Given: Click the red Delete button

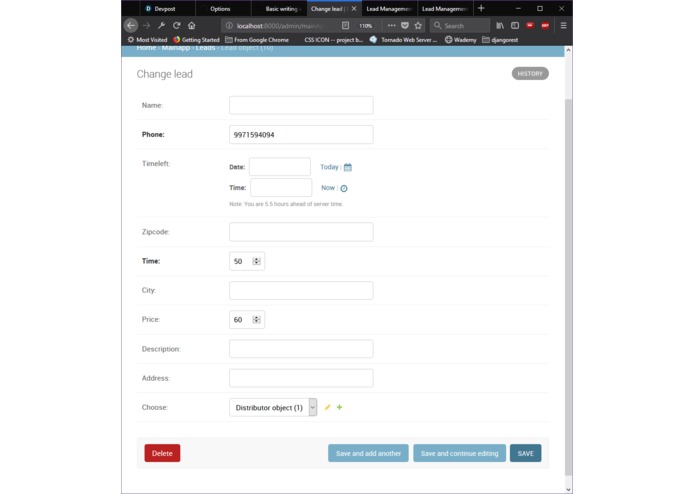Looking at the screenshot, I should pyautogui.click(x=162, y=453).
